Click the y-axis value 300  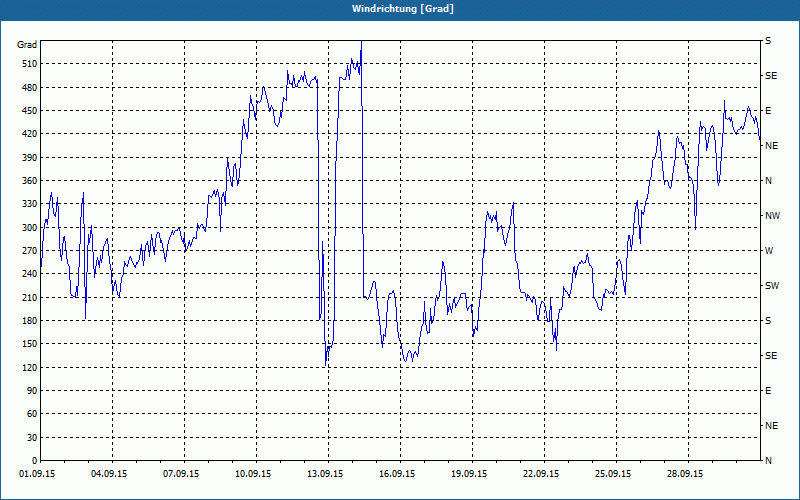point(30,227)
